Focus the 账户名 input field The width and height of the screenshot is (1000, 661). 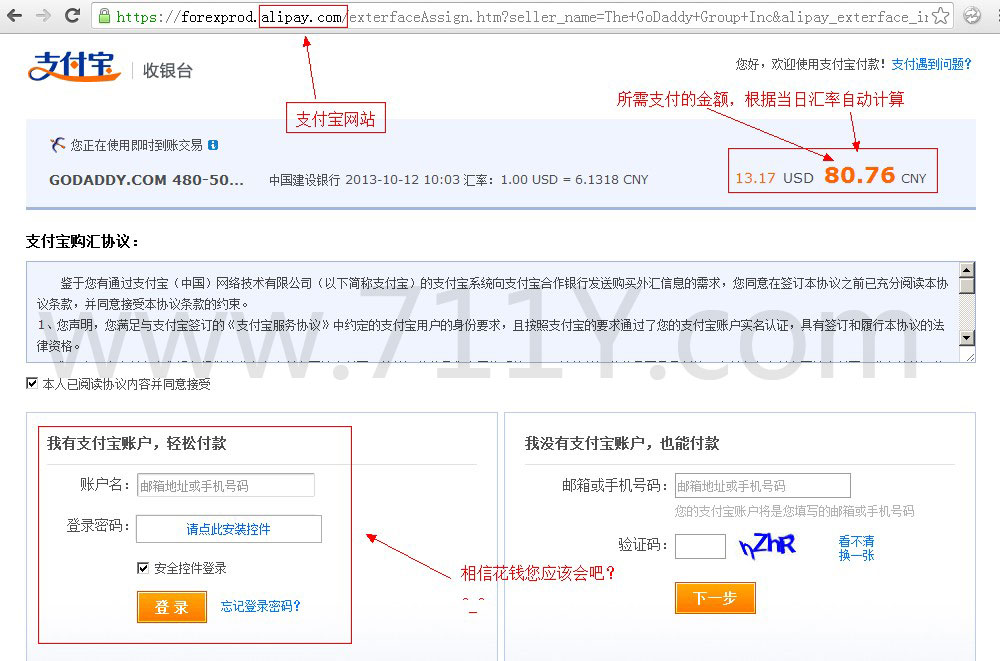click(x=225, y=485)
